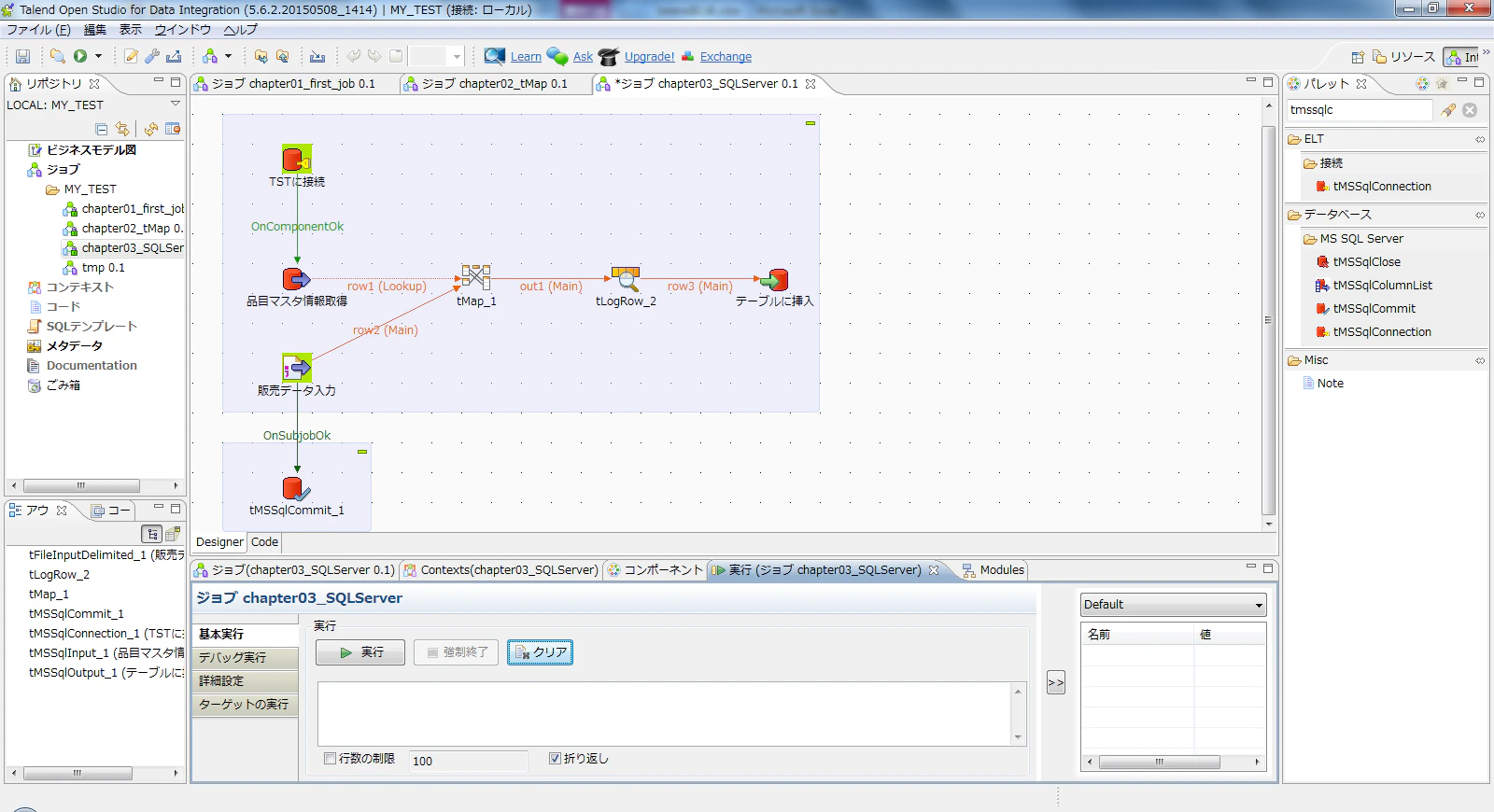This screenshot has height=812, width=1494.
Task: Uncheck the 折り返し checkbox
Action: [555, 759]
